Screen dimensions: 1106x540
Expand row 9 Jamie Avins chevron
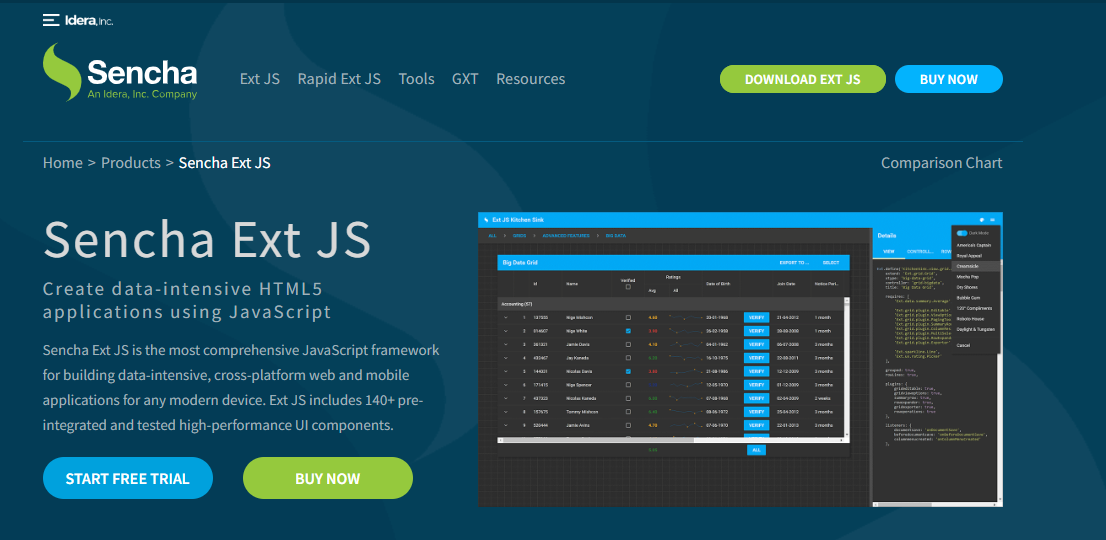pyautogui.click(x=506, y=425)
